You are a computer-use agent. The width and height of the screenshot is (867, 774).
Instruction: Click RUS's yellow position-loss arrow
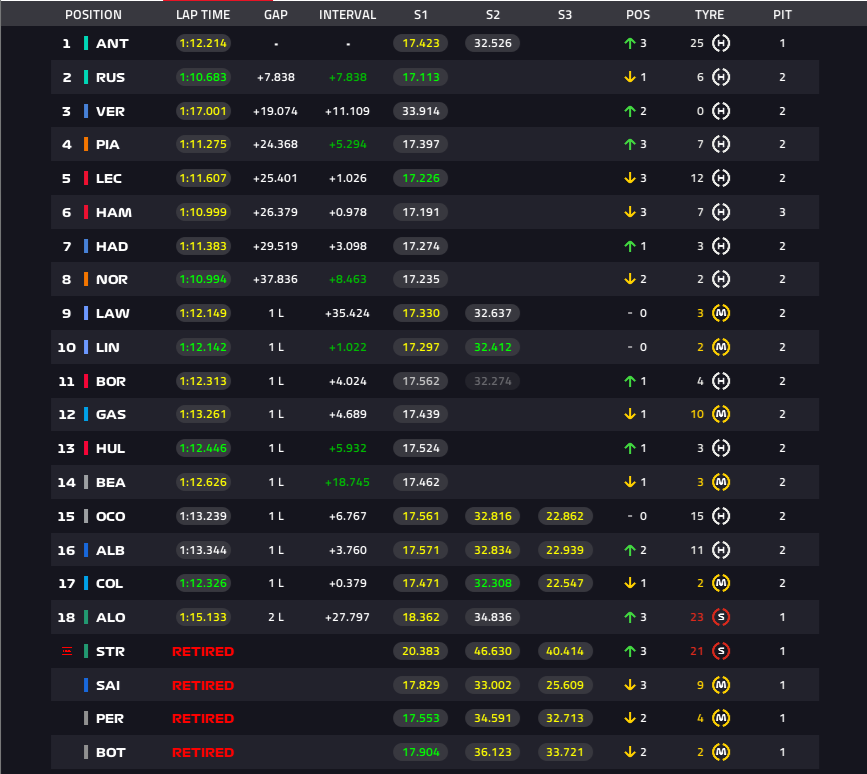[629, 77]
